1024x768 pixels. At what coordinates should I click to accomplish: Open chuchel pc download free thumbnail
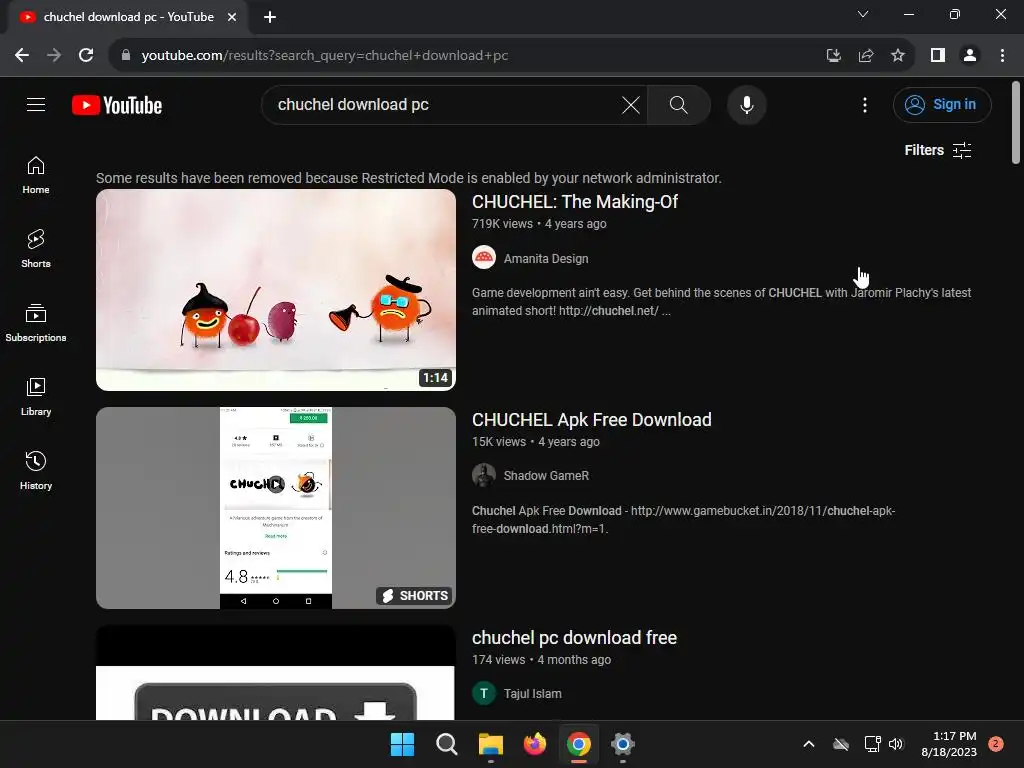276,673
